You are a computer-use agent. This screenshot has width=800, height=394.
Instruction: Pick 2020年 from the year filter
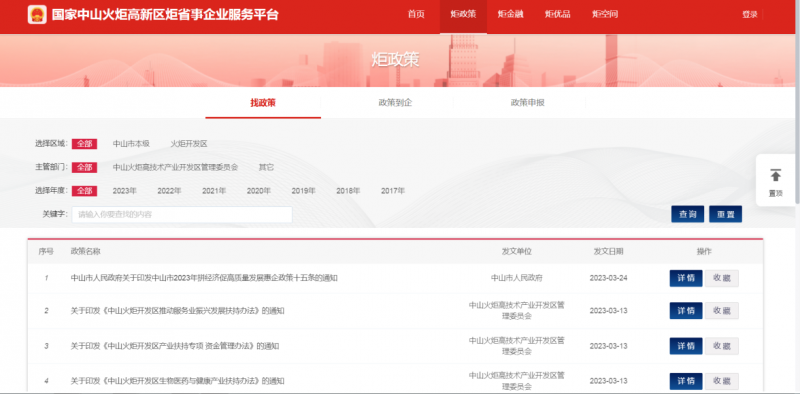click(259, 191)
